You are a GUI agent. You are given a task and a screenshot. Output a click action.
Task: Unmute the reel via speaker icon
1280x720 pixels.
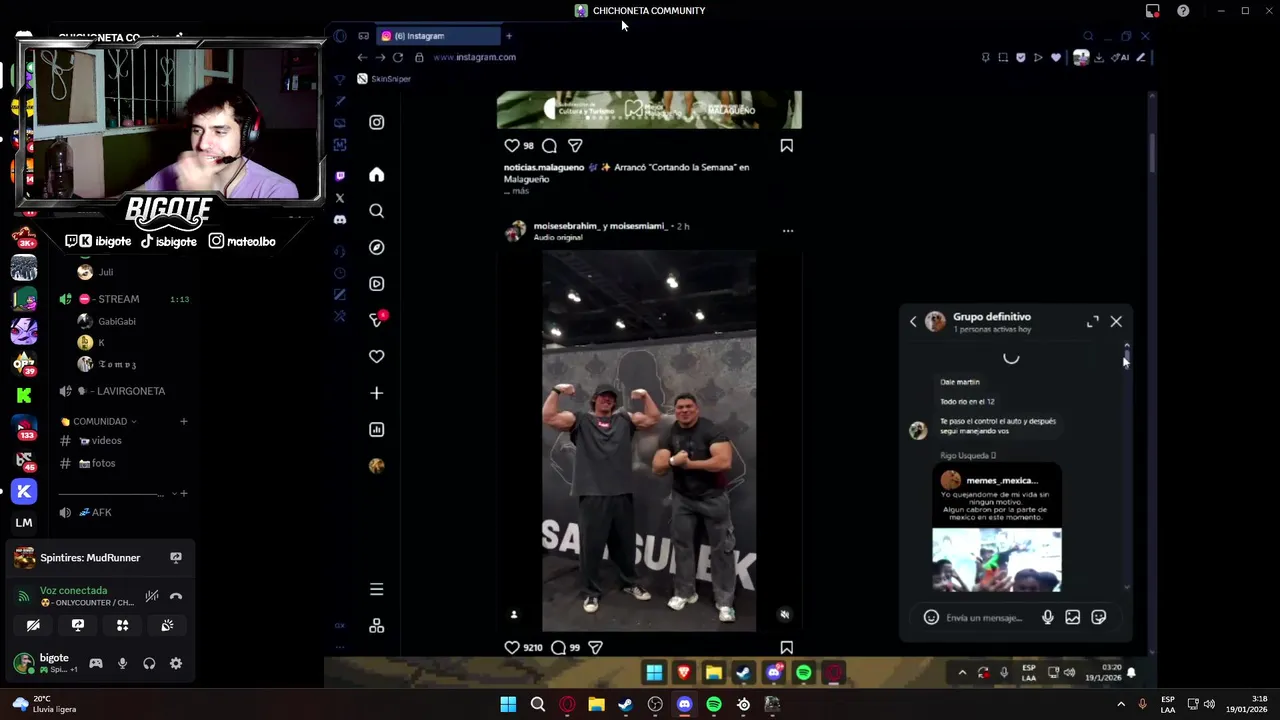[785, 615]
